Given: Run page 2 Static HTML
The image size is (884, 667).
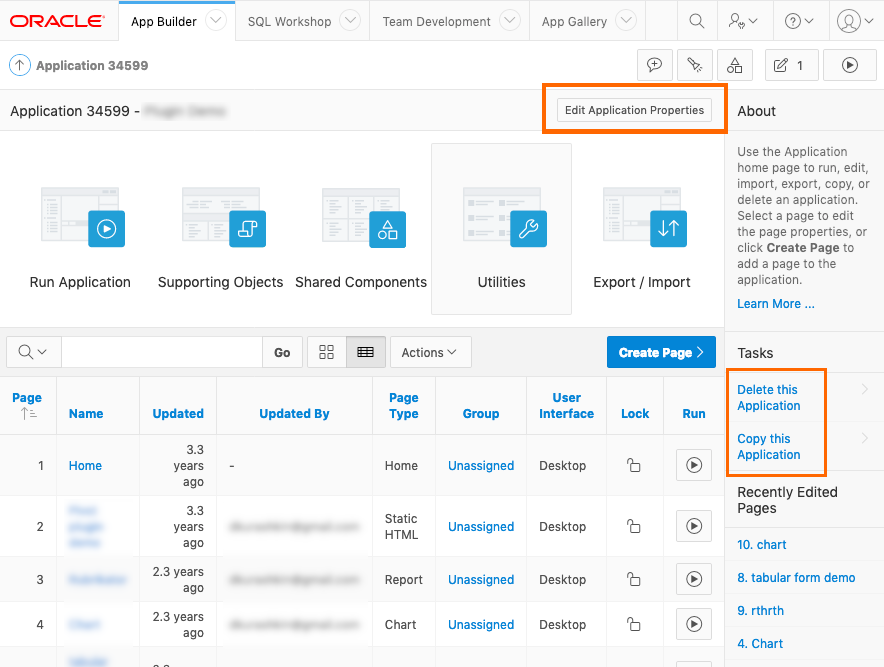Looking at the screenshot, I should click(x=694, y=526).
